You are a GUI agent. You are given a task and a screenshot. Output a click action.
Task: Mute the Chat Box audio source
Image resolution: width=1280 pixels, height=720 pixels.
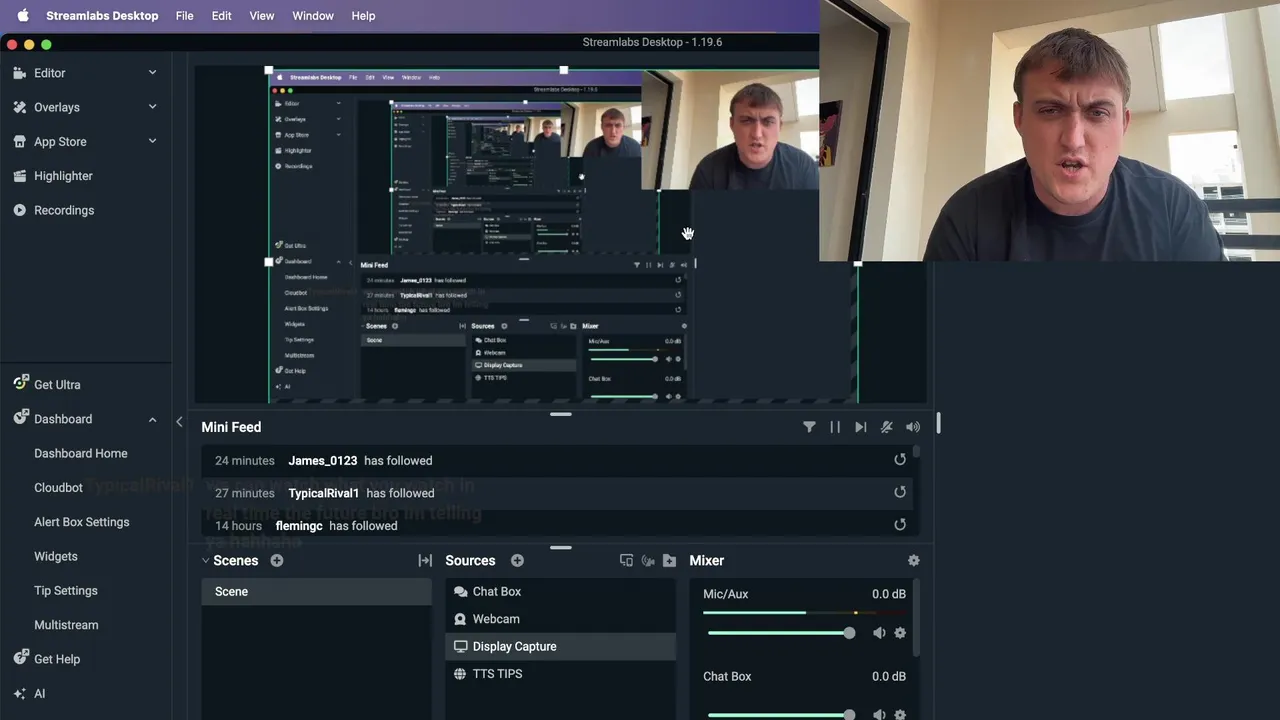(879, 715)
